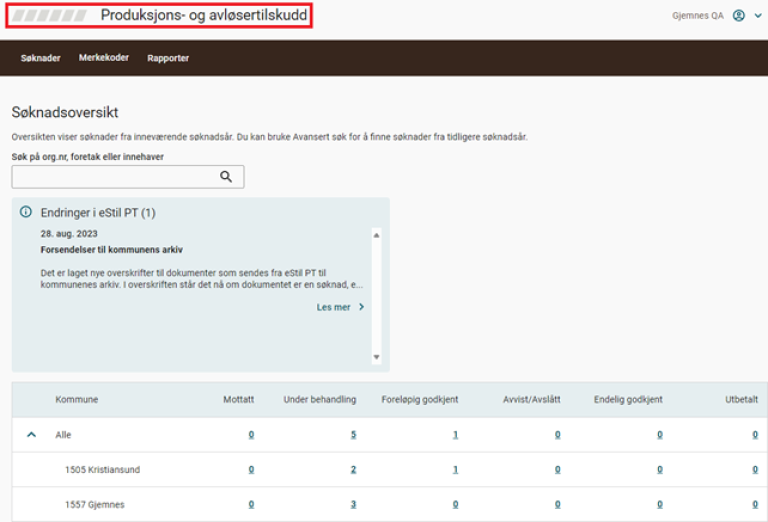Click Utbetalt count for Alle row

coord(755,435)
